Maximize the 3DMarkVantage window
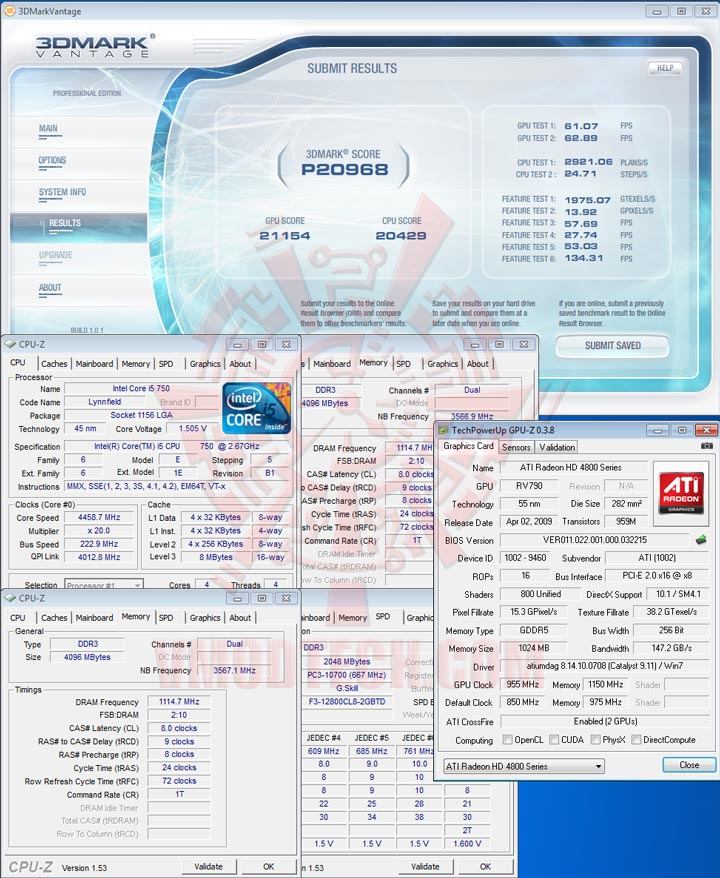 [681, 11]
